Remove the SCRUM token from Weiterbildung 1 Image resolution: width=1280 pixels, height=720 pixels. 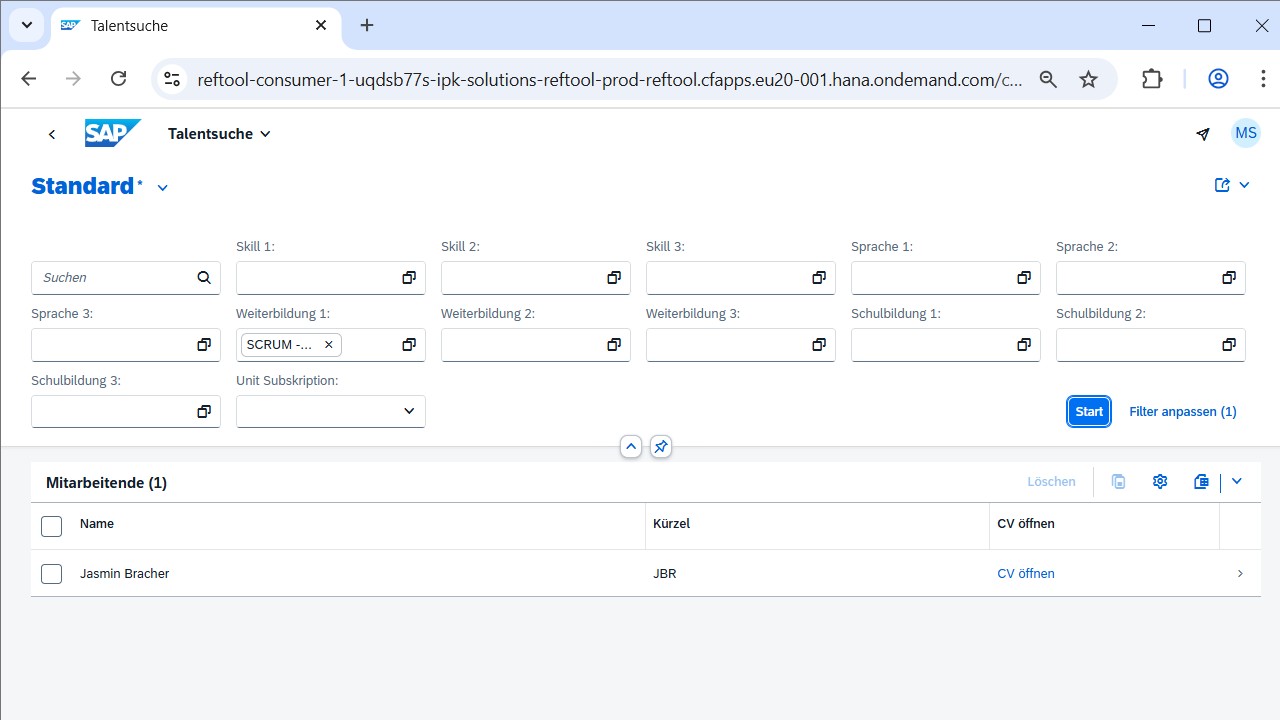point(328,345)
